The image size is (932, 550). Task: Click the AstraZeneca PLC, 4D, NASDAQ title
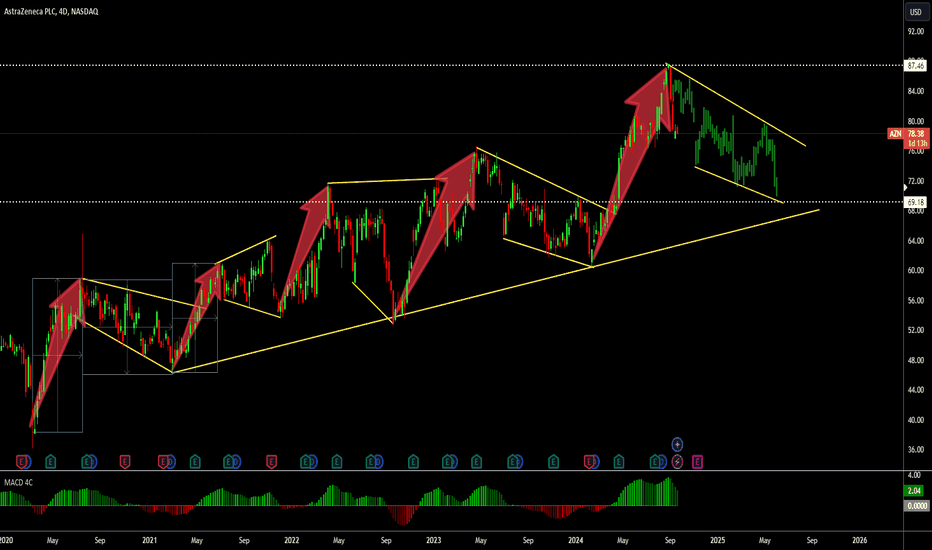[x=51, y=11]
